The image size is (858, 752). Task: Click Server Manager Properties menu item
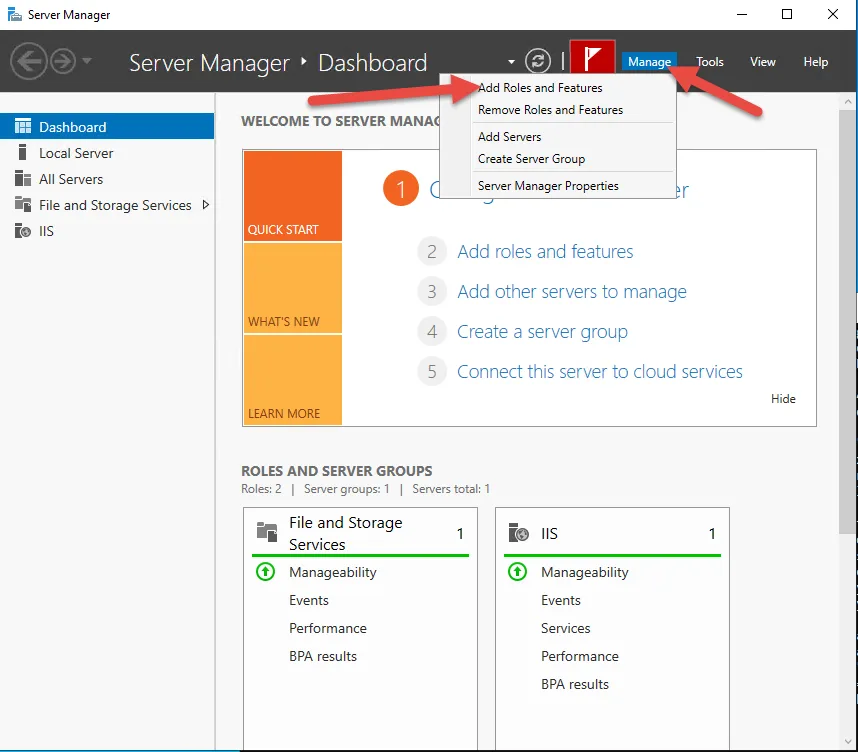(548, 186)
